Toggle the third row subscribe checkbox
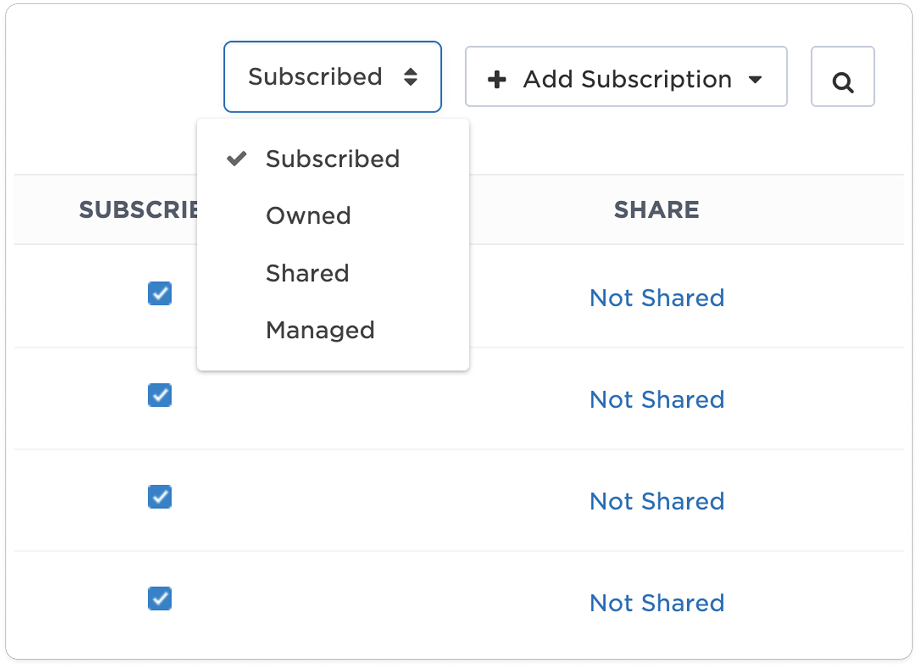The height and width of the screenshot is (667, 918). pyautogui.click(x=160, y=497)
